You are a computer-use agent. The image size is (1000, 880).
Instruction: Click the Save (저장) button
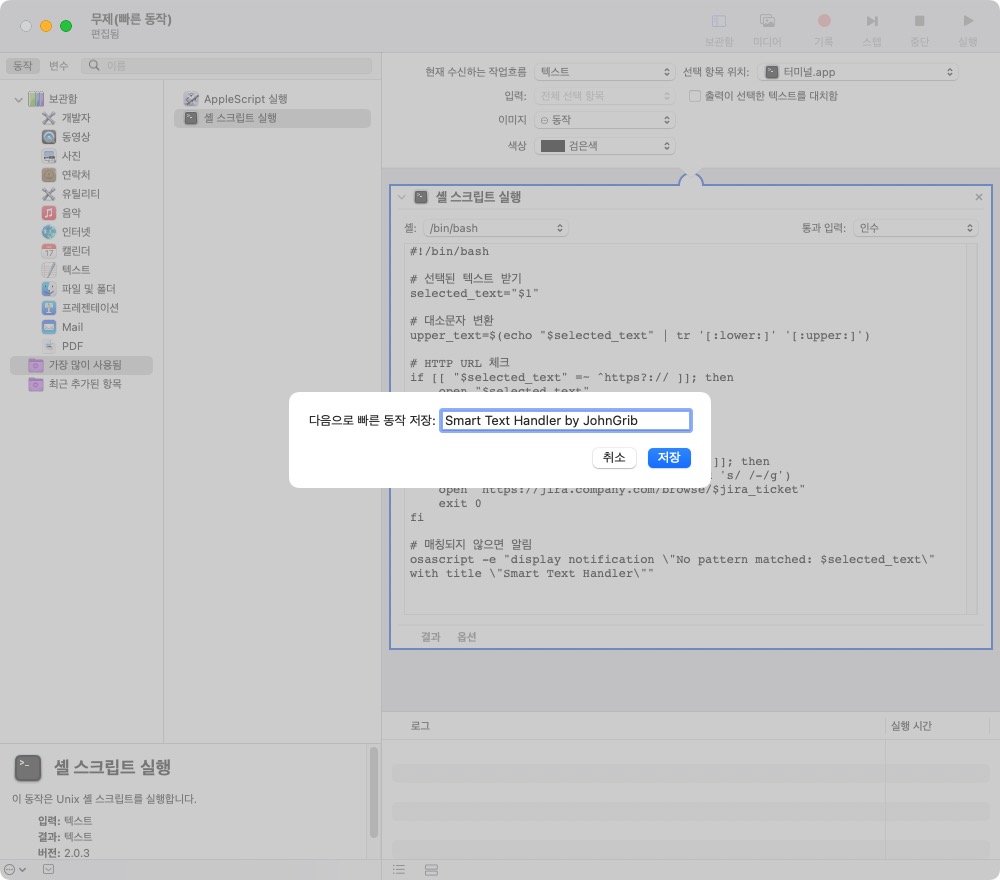pyautogui.click(x=669, y=457)
